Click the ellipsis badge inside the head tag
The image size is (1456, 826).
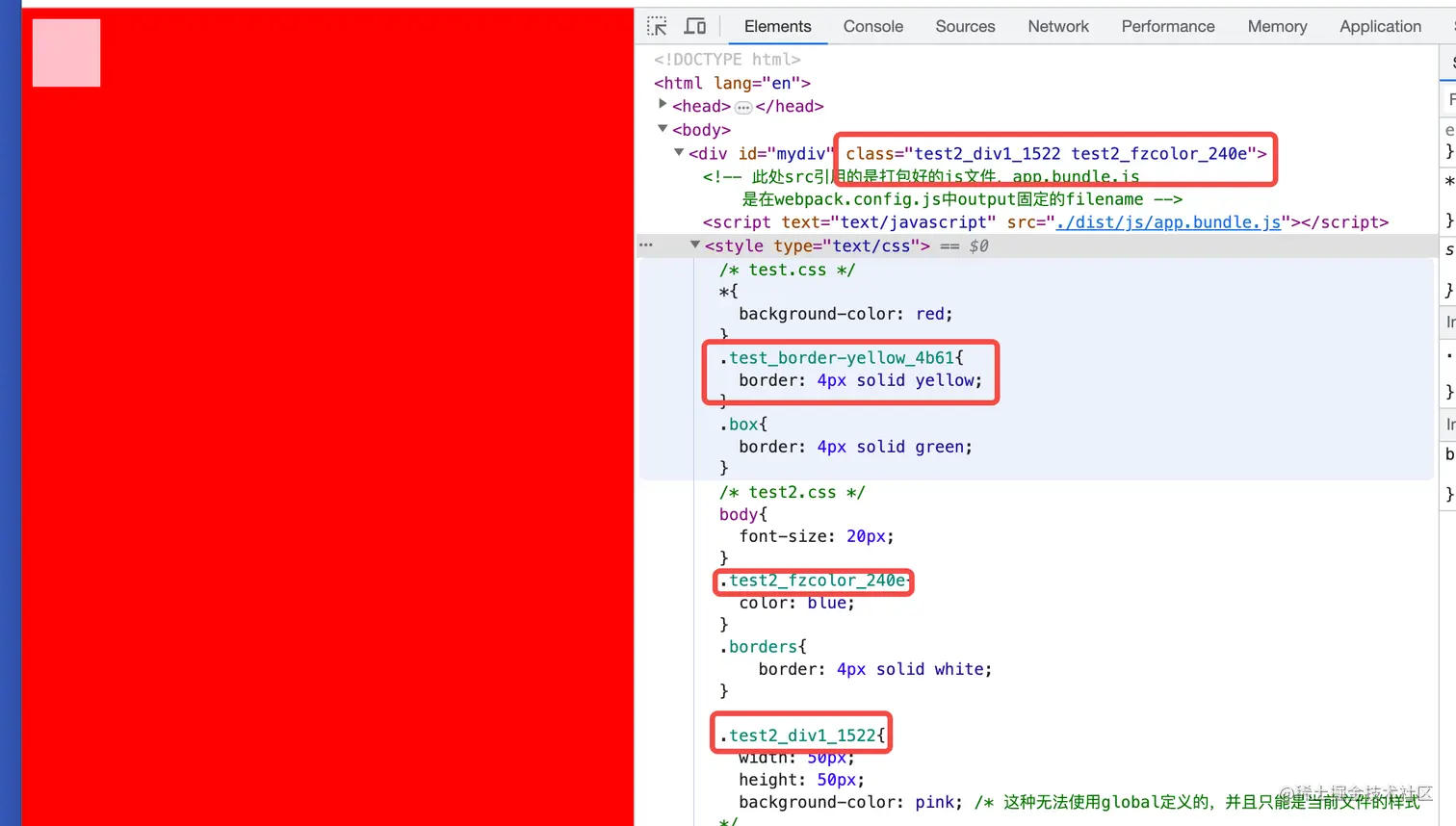[743, 107]
